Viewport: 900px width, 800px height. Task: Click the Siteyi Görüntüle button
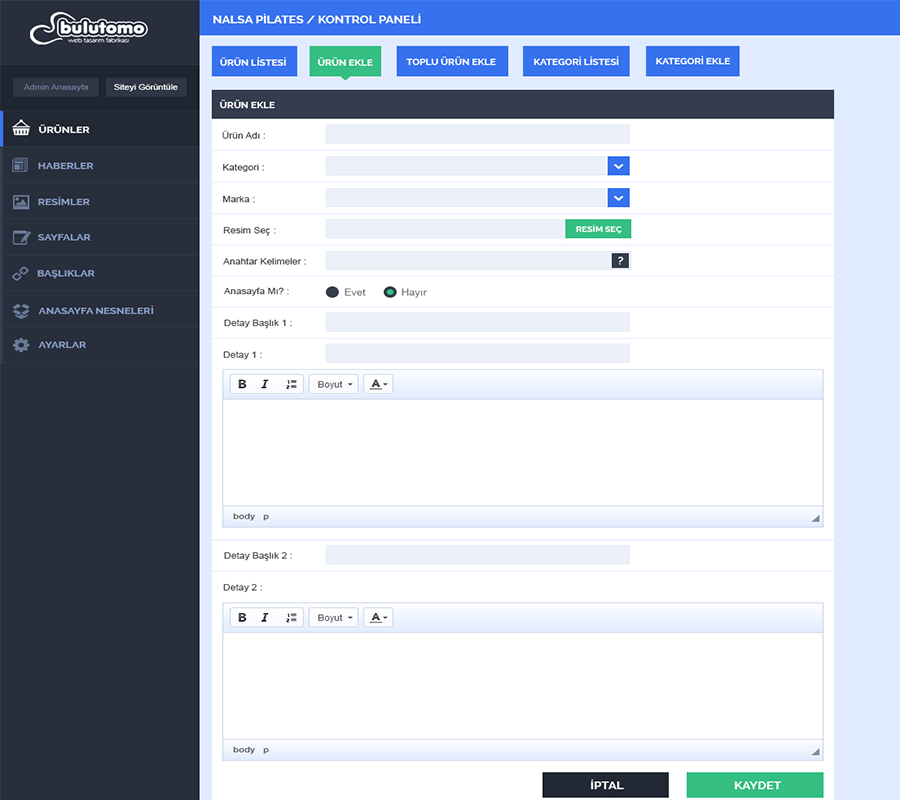point(146,87)
